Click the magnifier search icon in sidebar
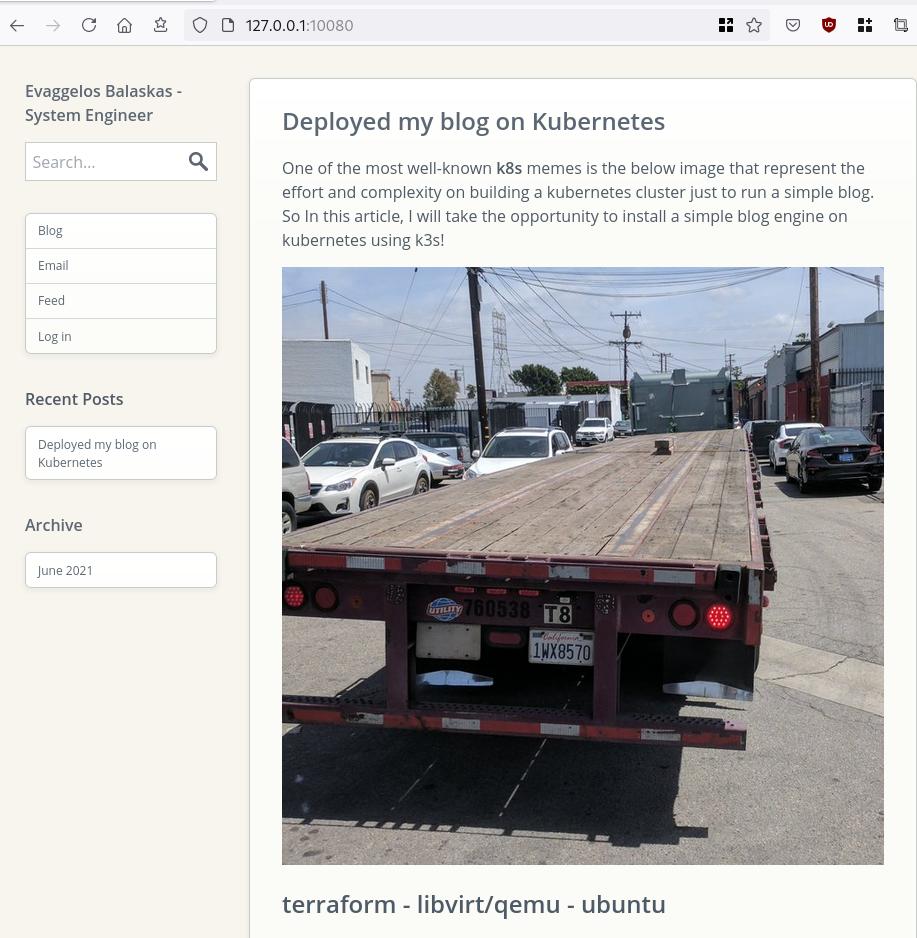Screen dimensions: 917x938 point(198,161)
